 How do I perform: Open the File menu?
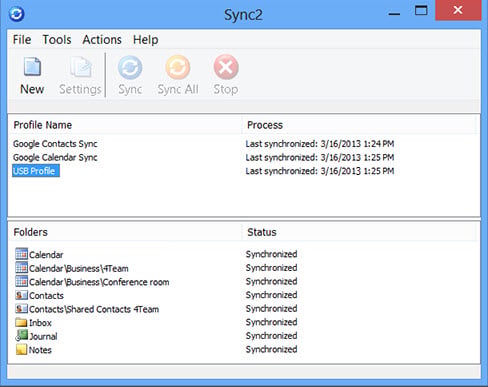point(22,40)
